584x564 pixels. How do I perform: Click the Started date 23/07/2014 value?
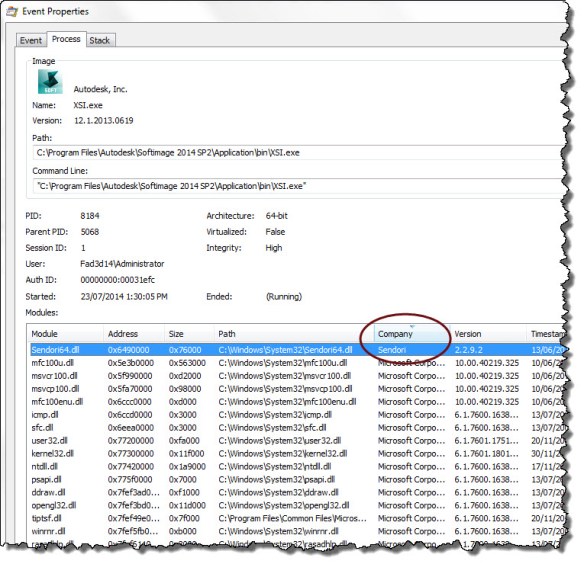[124, 297]
